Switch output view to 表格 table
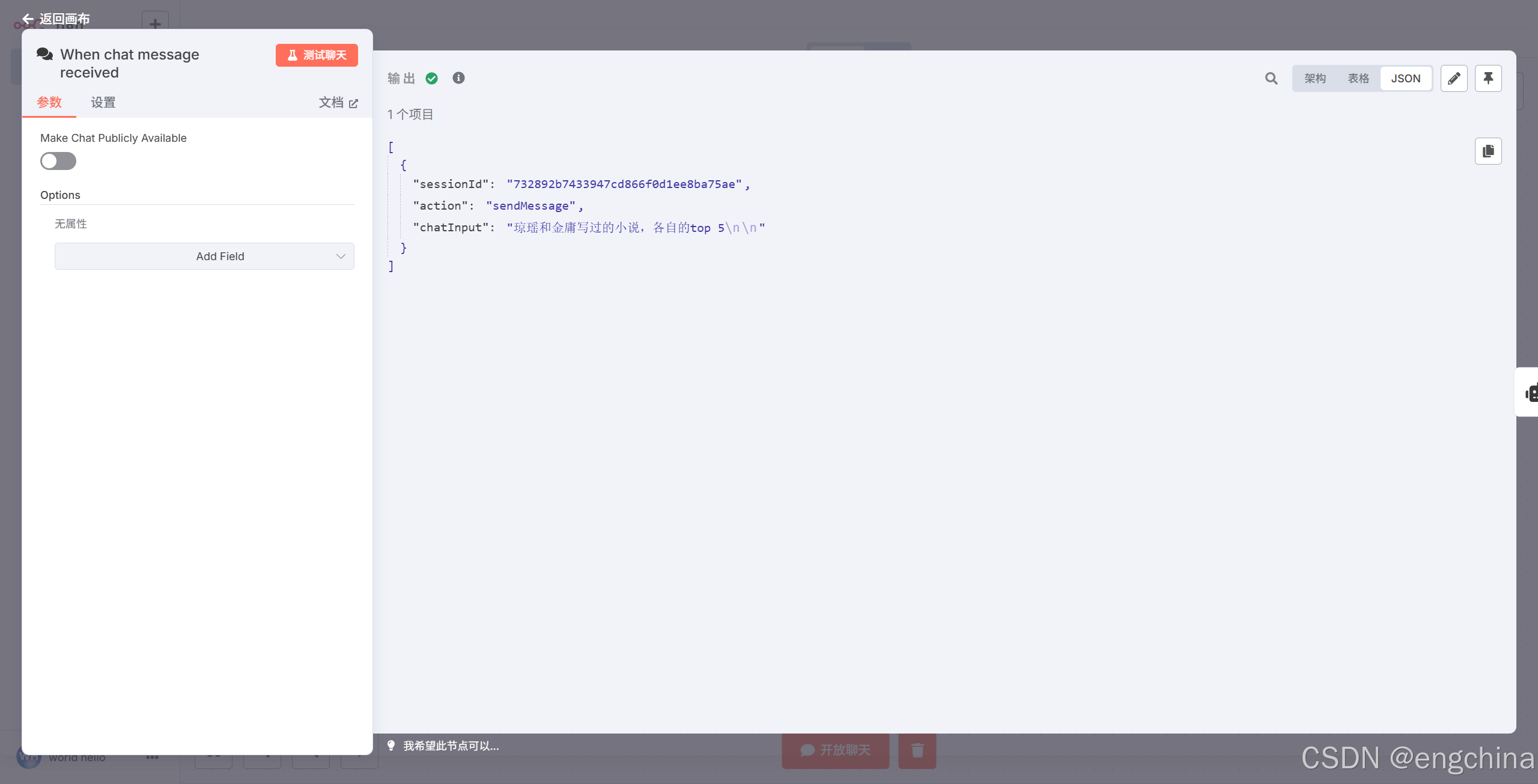 point(1358,79)
